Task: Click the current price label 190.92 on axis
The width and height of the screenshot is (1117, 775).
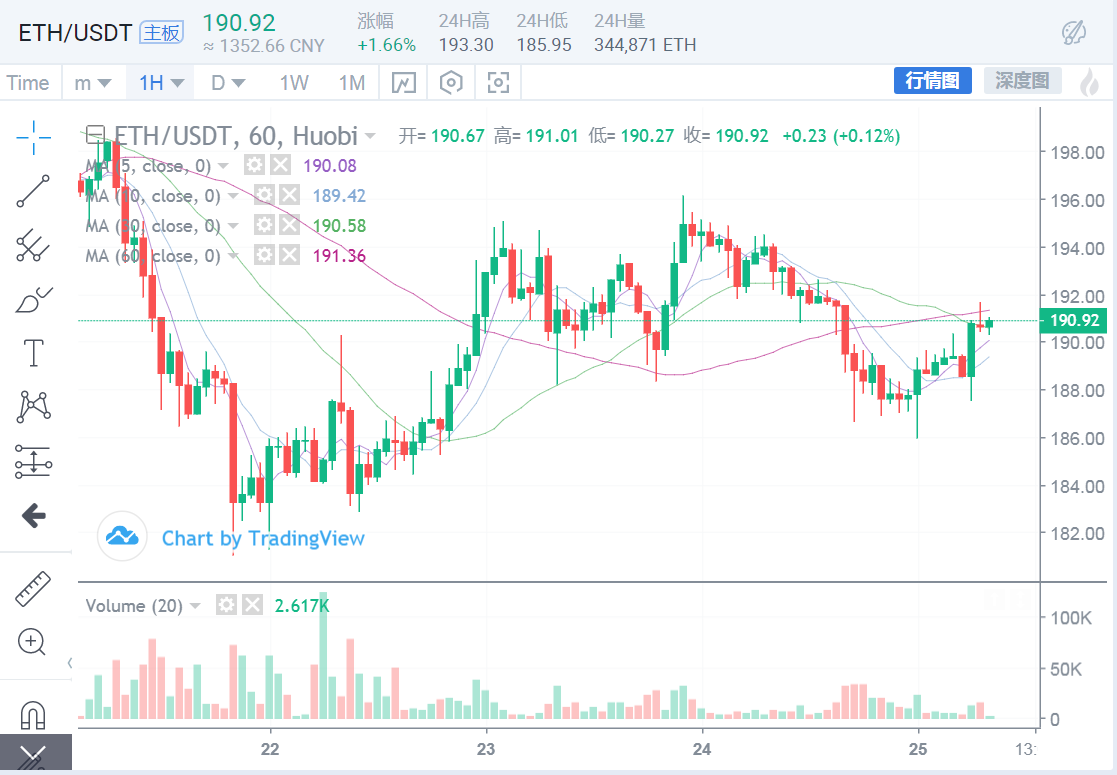Action: 1074,320
